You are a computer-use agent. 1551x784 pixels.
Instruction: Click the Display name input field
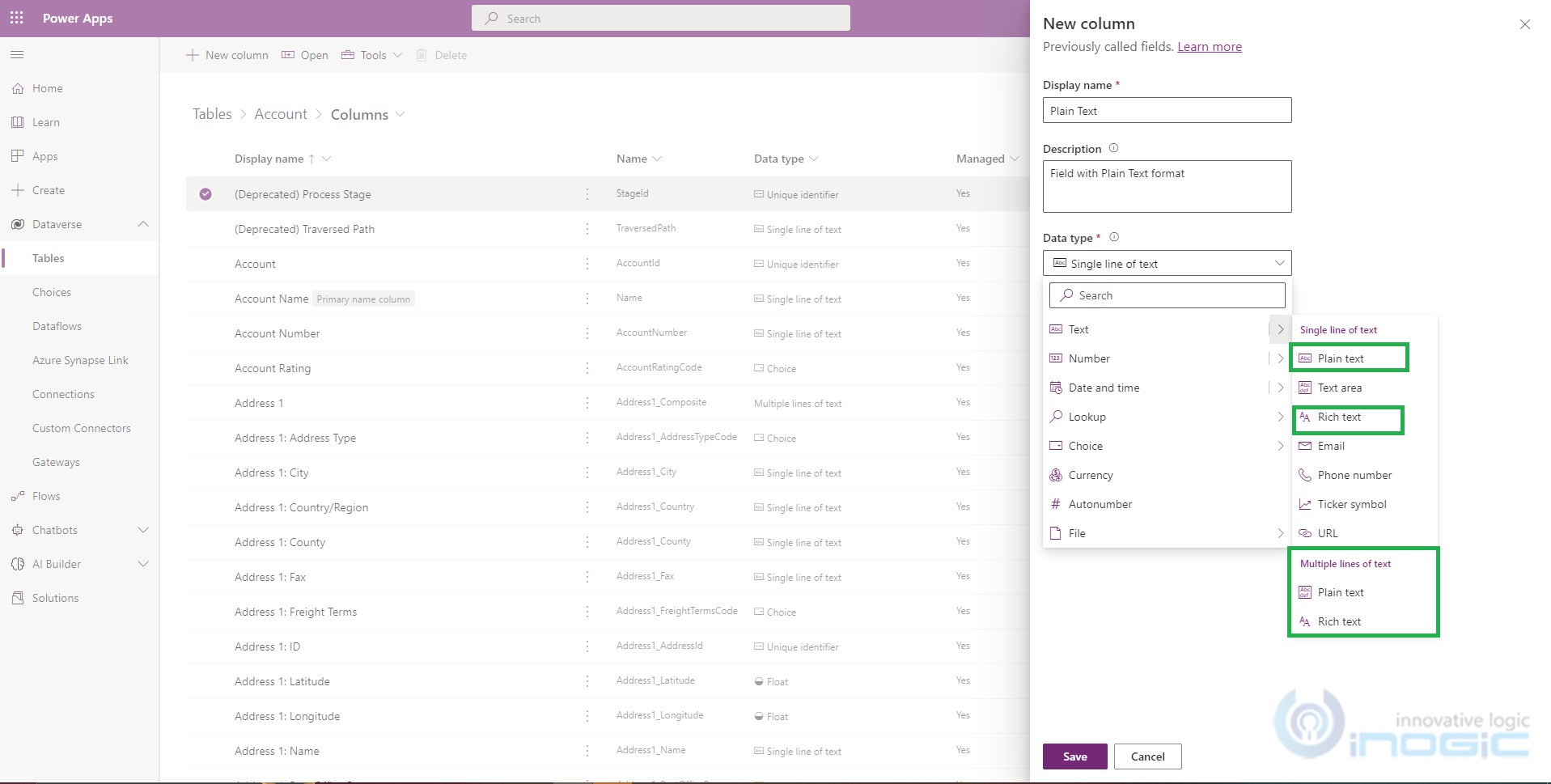pyautogui.click(x=1167, y=110)
